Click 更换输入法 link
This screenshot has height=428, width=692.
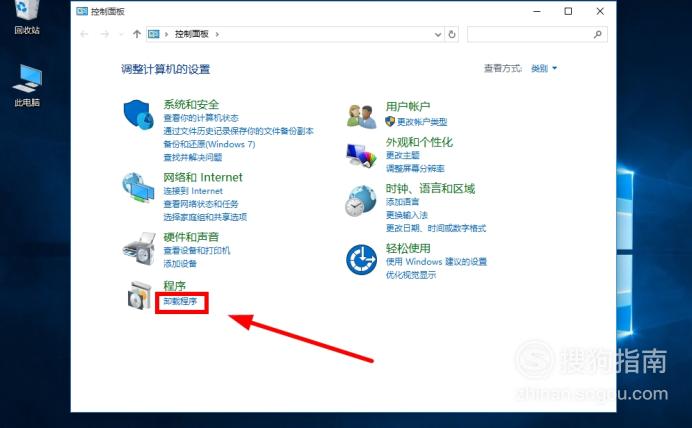(407, 215)
